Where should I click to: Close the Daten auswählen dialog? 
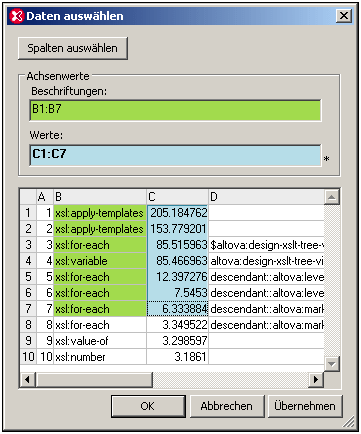344,16
